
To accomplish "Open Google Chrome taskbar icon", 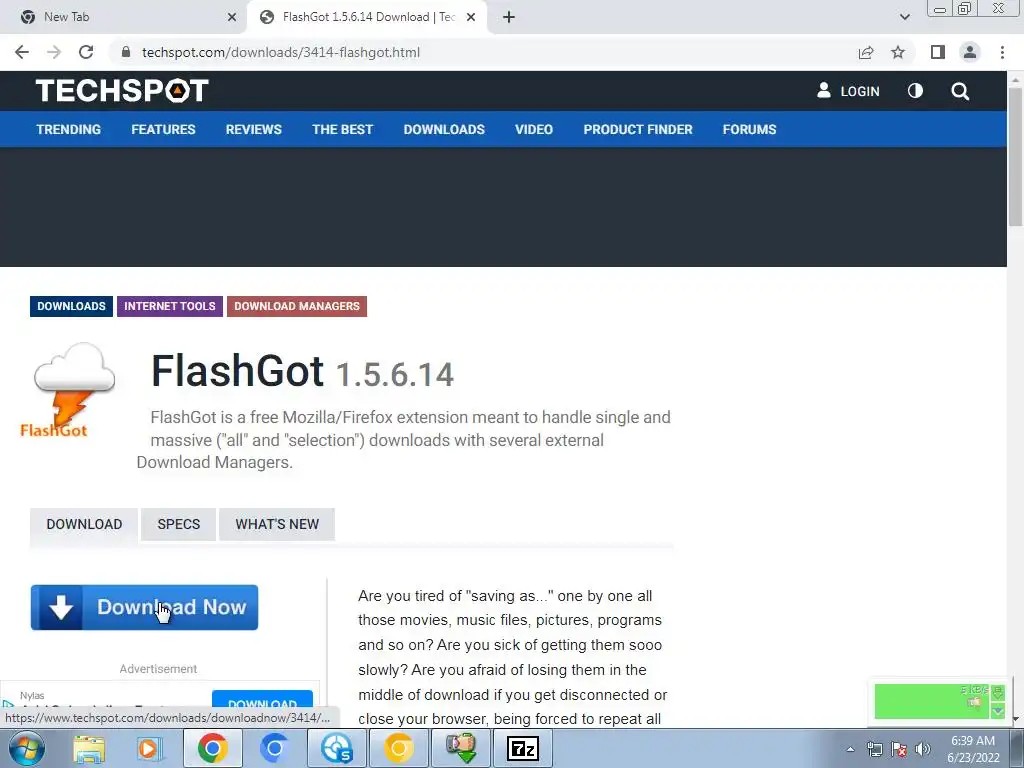I will tap(212, 748).
